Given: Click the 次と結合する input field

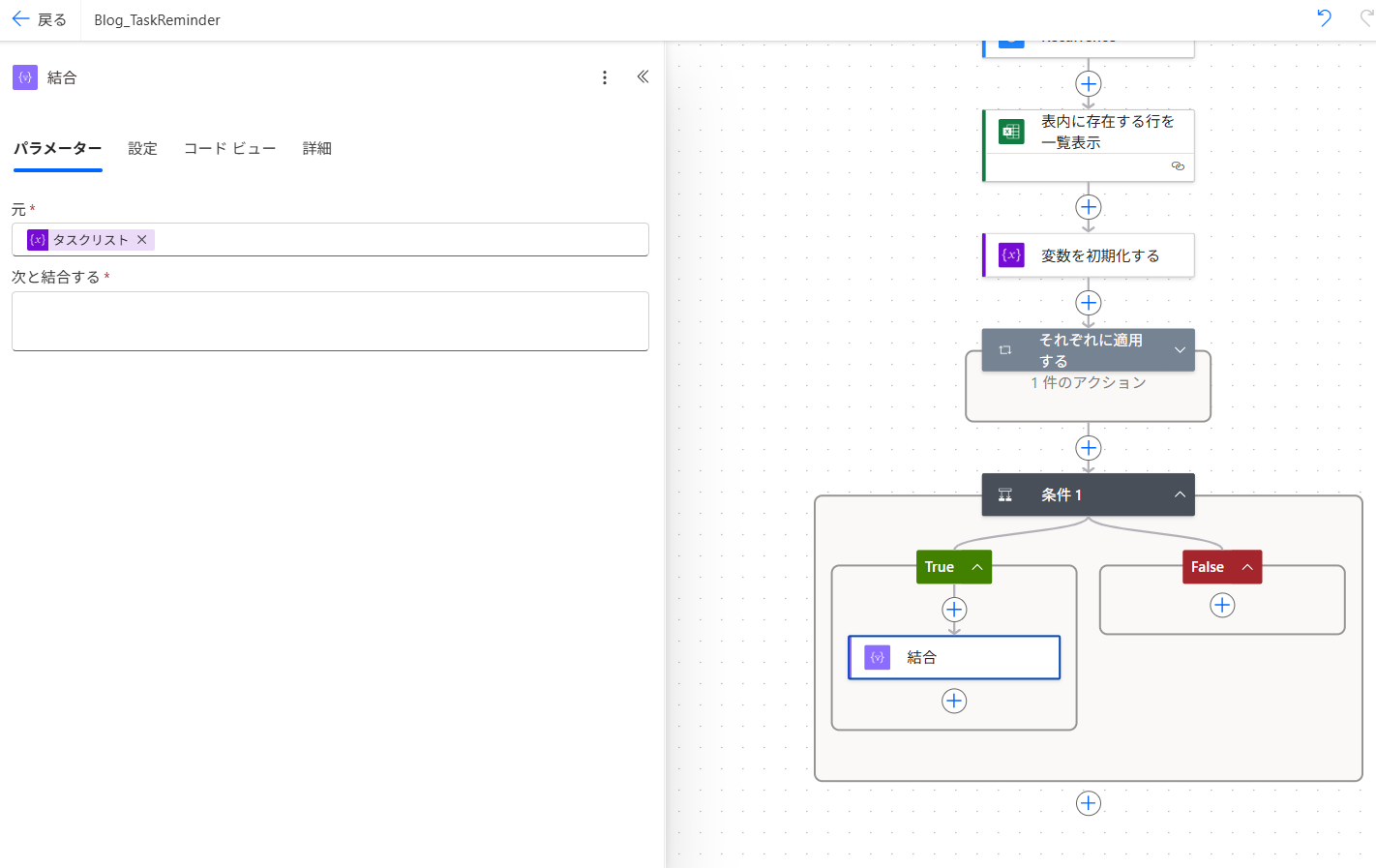Looking at the screenshot, I should click(330, 321).
